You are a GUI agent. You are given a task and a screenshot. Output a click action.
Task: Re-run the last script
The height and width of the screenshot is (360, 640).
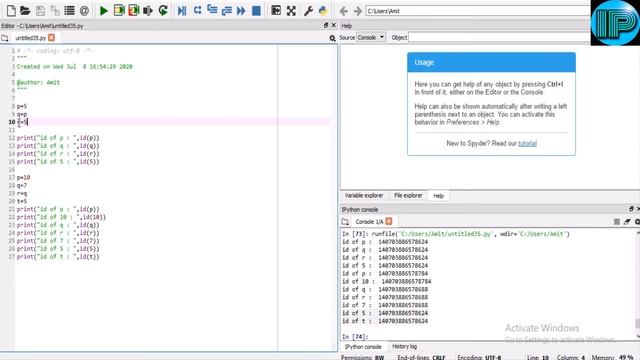(x=163, y=11)
